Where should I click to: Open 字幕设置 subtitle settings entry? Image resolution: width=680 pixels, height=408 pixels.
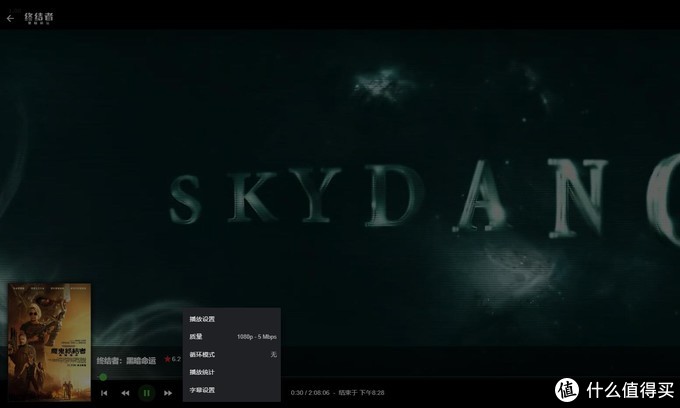(232, 390)
